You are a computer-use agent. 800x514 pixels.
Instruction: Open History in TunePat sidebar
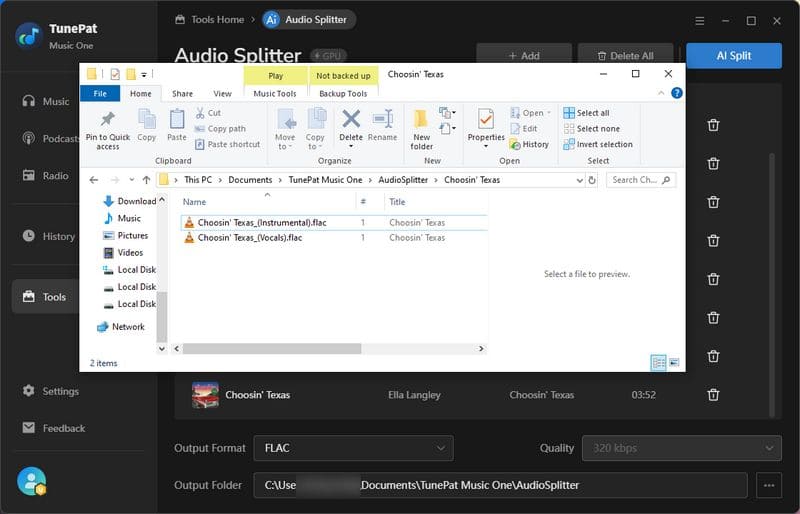(x=48, y=236)
